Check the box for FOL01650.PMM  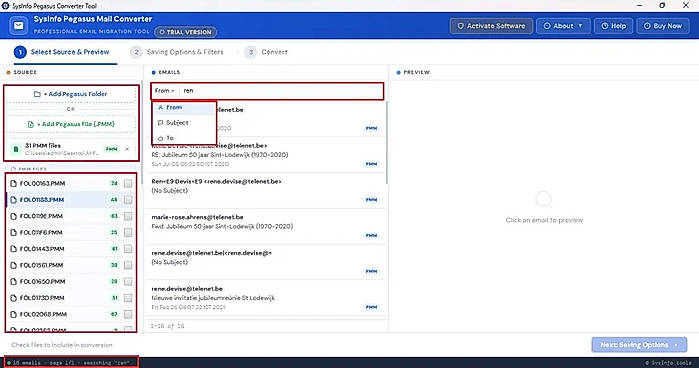tap(128, 281)
